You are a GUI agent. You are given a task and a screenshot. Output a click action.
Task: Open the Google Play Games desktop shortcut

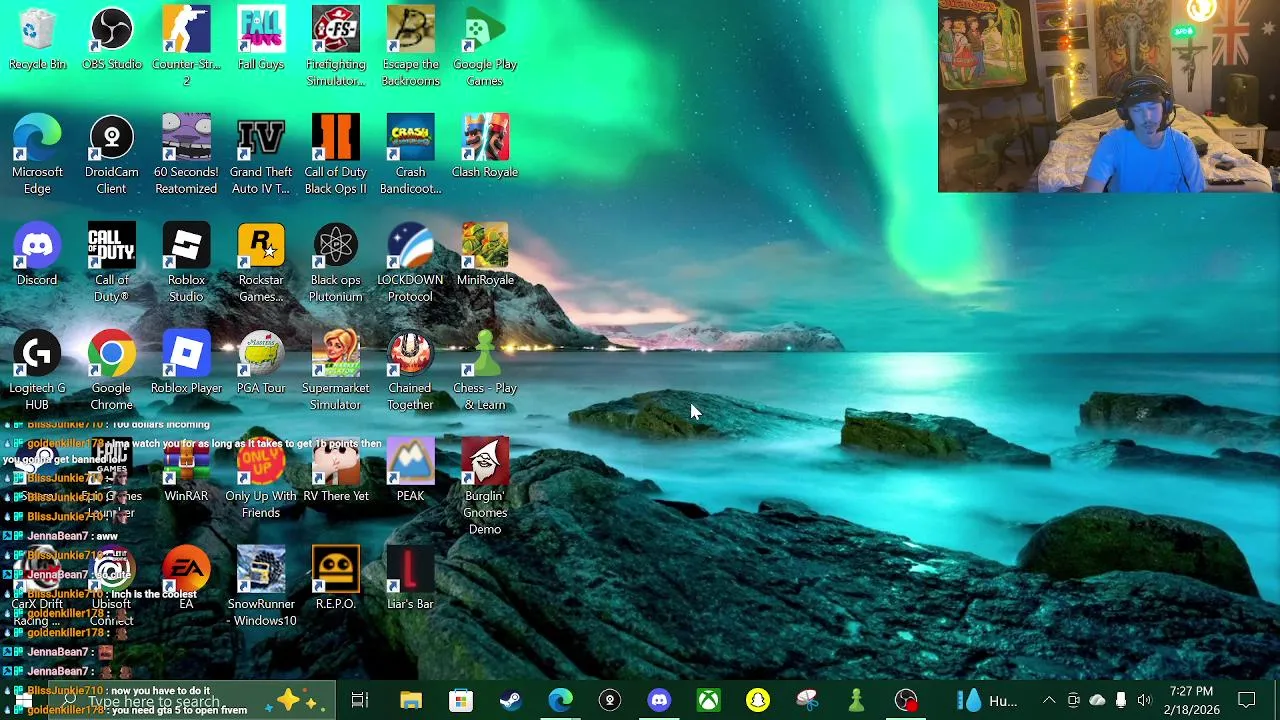485,47
